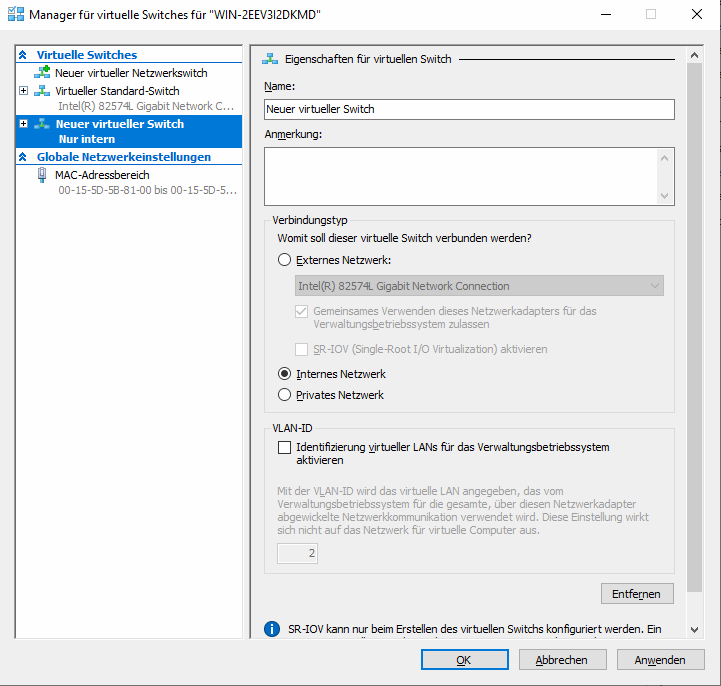Click the Intel(R) 82574L adapter subtitle in tree
The height and width of the screenshot is (686, 721).
pos(146,106)
